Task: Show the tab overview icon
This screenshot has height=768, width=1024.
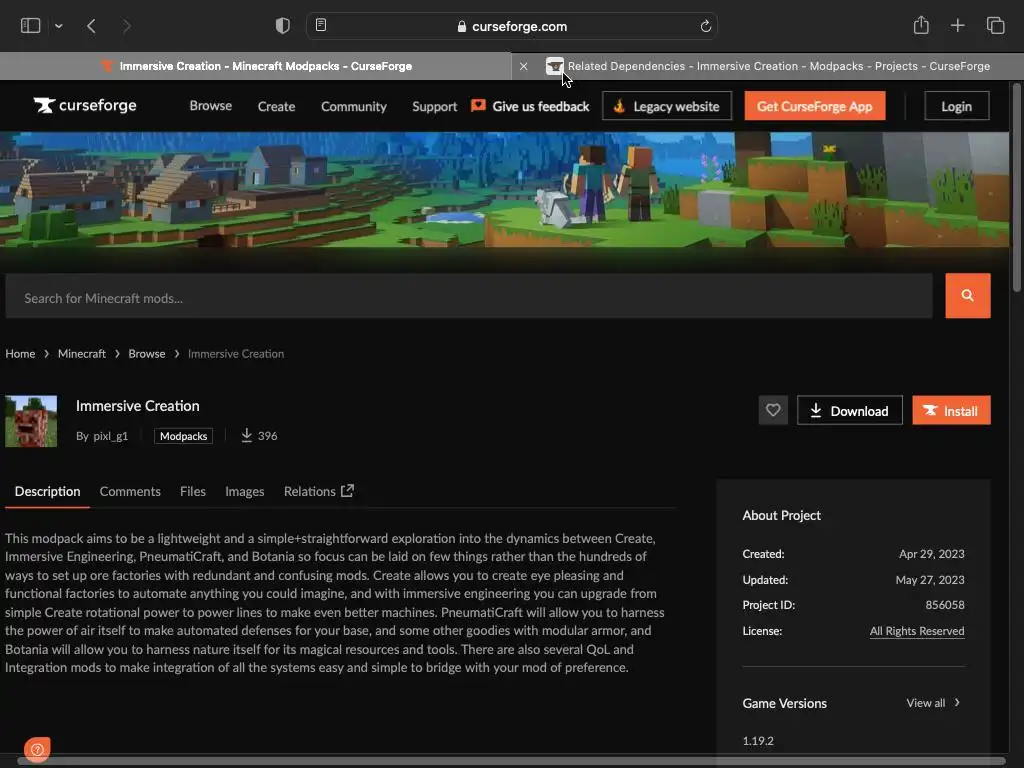Action: coord(995,25)
